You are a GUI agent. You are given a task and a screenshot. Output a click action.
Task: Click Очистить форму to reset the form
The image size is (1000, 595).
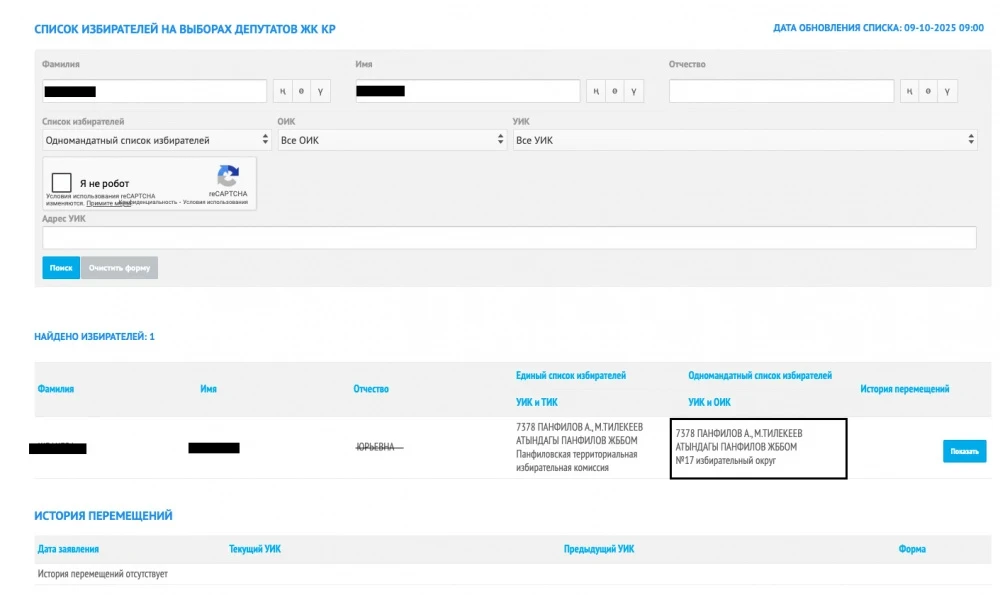click(119, 268)
